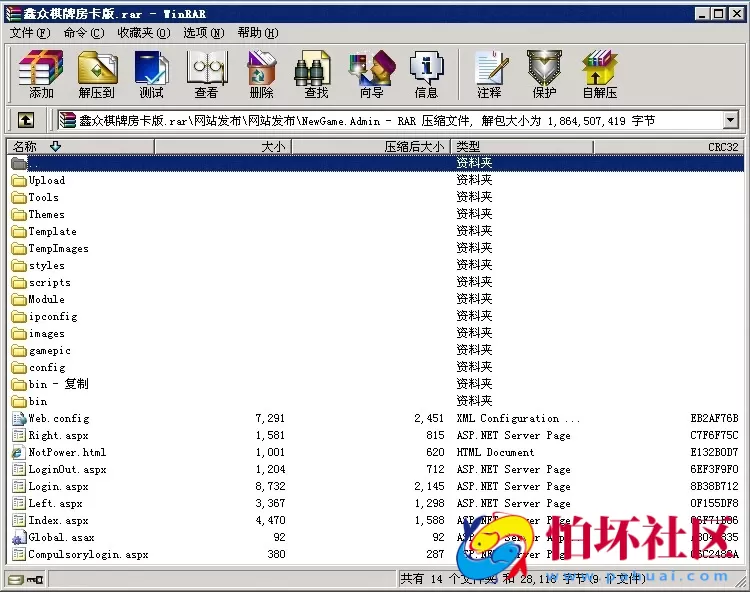Click the Tools folder icon
Image resolution: width=750 pixels, height=592 pixels.
[19, 197]
